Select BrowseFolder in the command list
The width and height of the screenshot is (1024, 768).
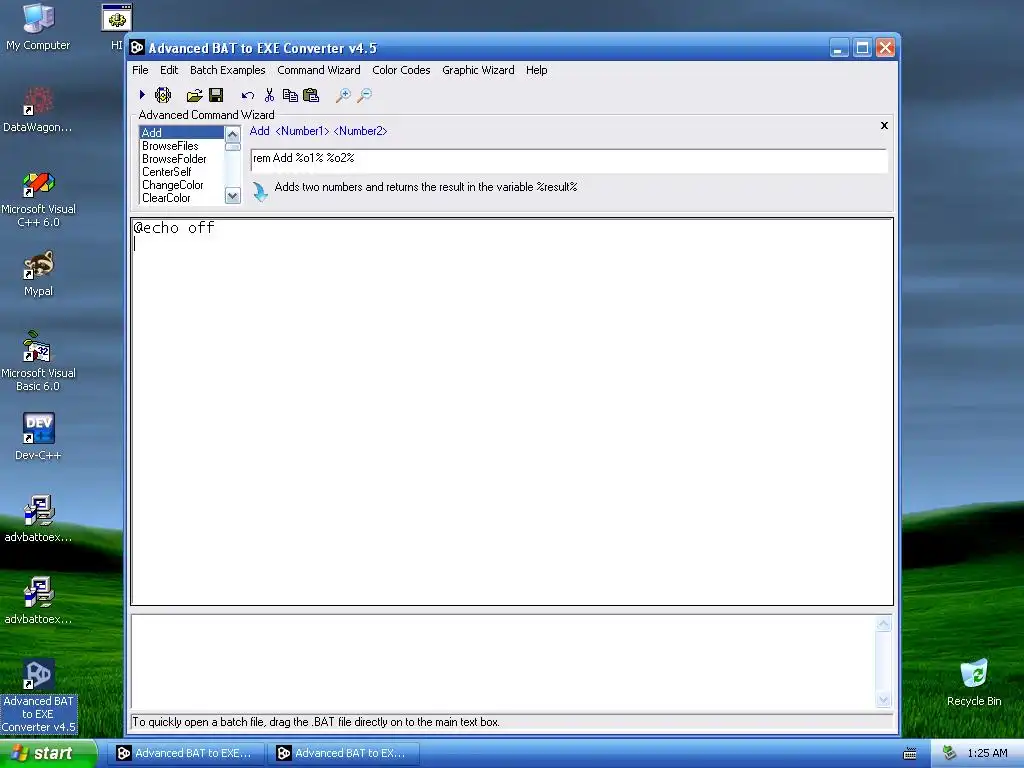click(x=182, y=159)
